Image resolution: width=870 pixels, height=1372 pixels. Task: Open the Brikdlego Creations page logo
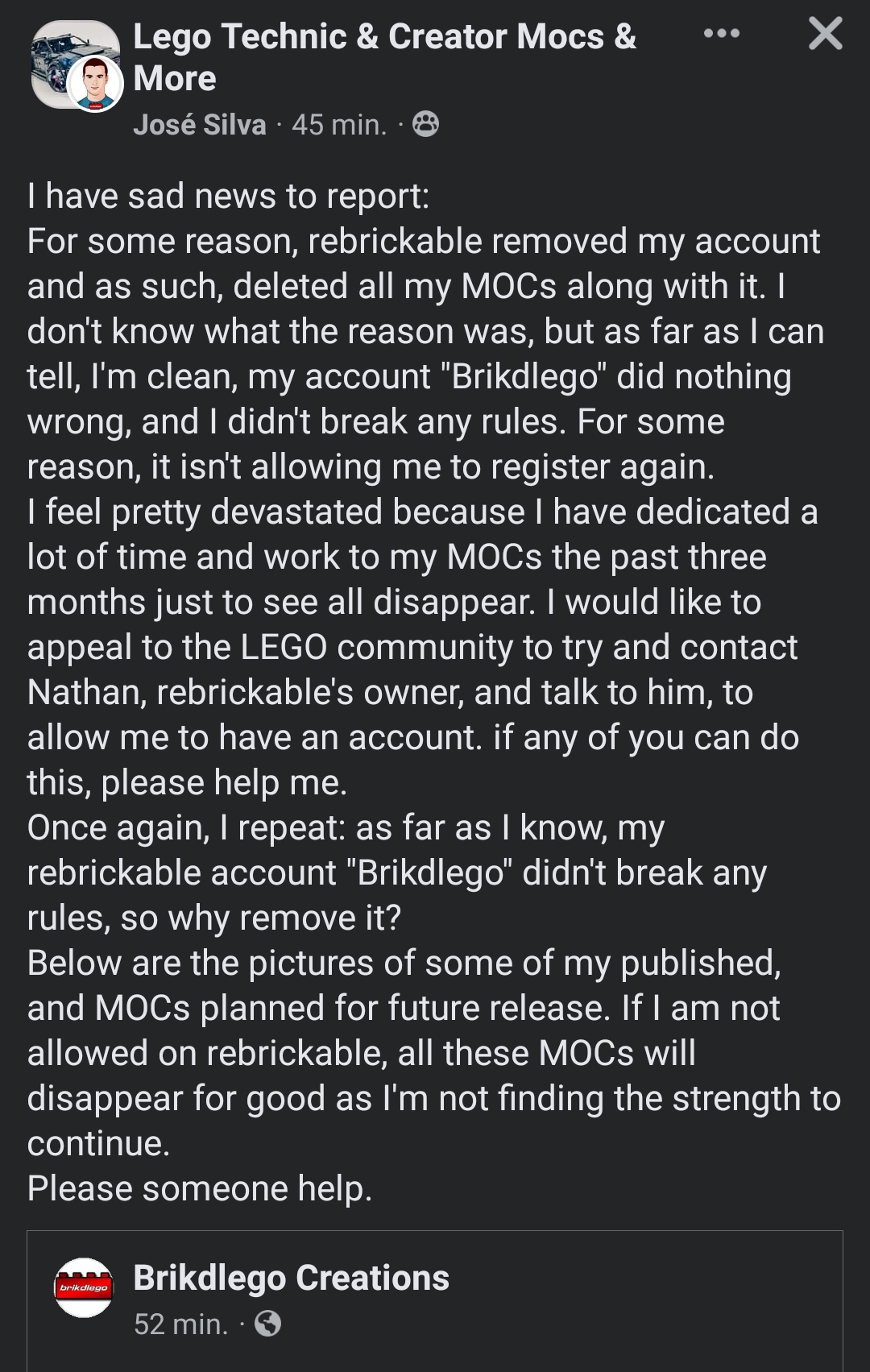[83, 1287]
